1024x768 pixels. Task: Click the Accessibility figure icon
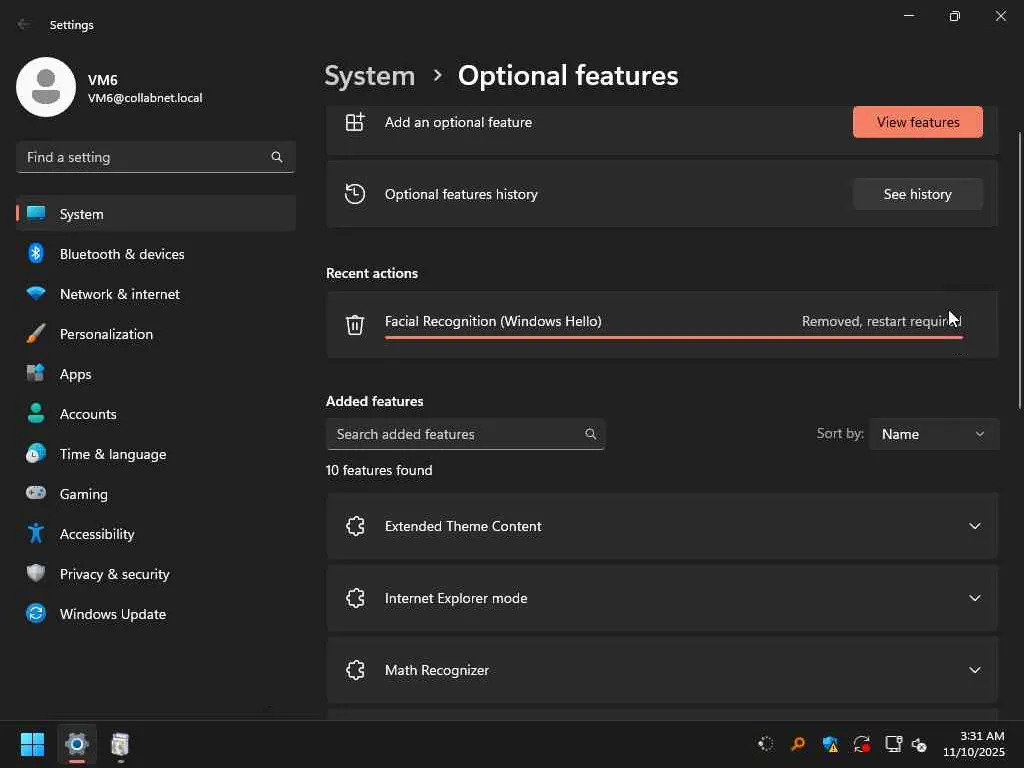point(36,534)
